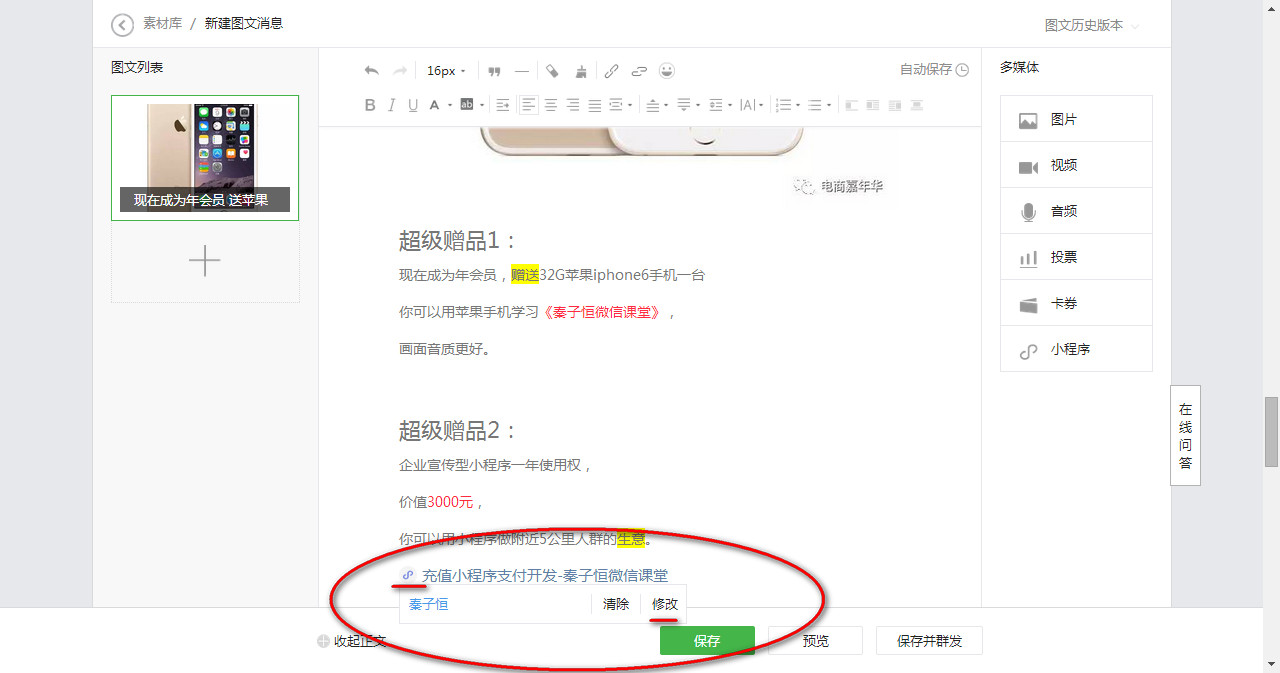Toggle bold formatting
This screenshot has width=1280, height=673.
coord(370,105)
